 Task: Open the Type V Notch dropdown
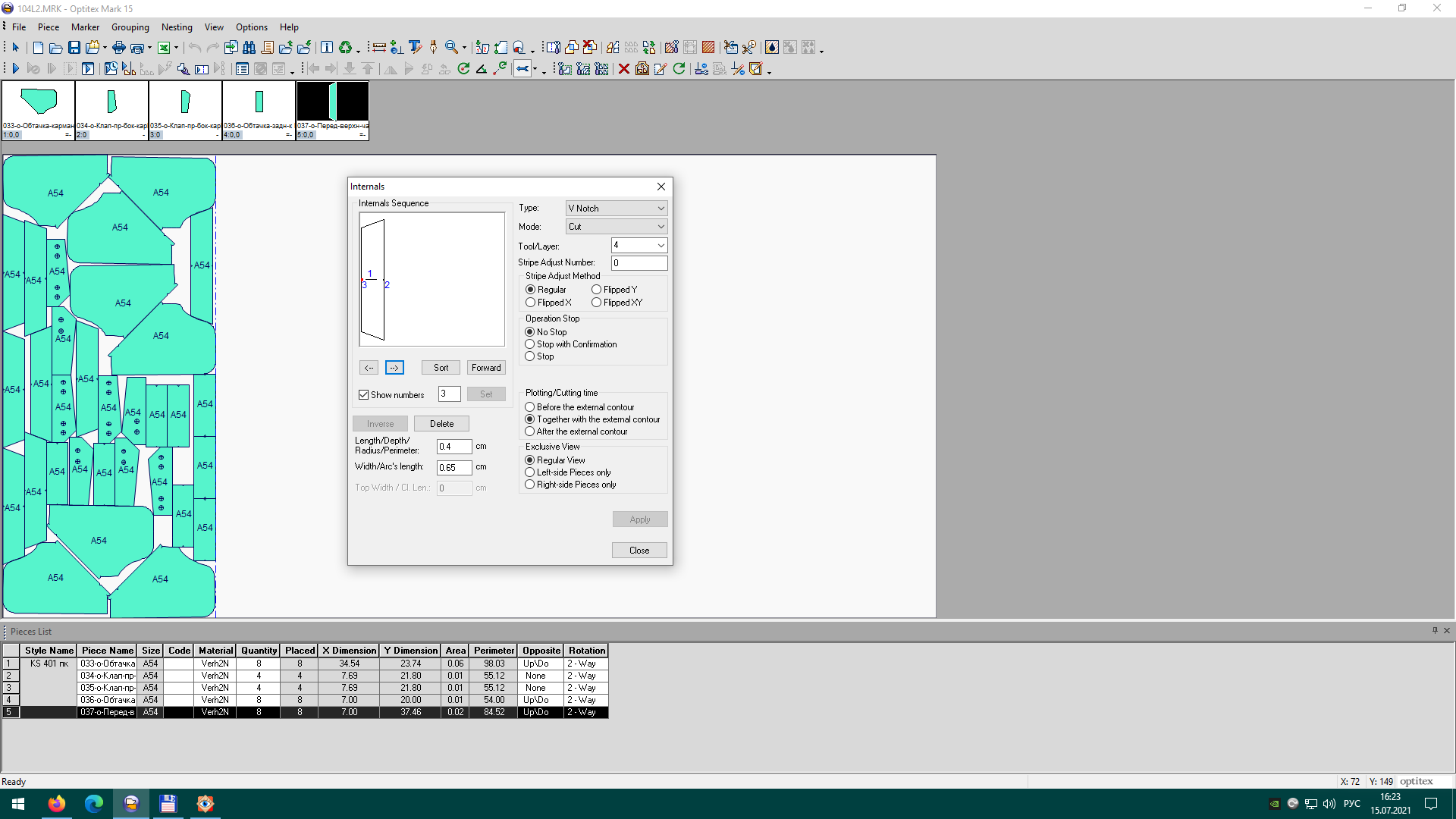tap(617, 209)
